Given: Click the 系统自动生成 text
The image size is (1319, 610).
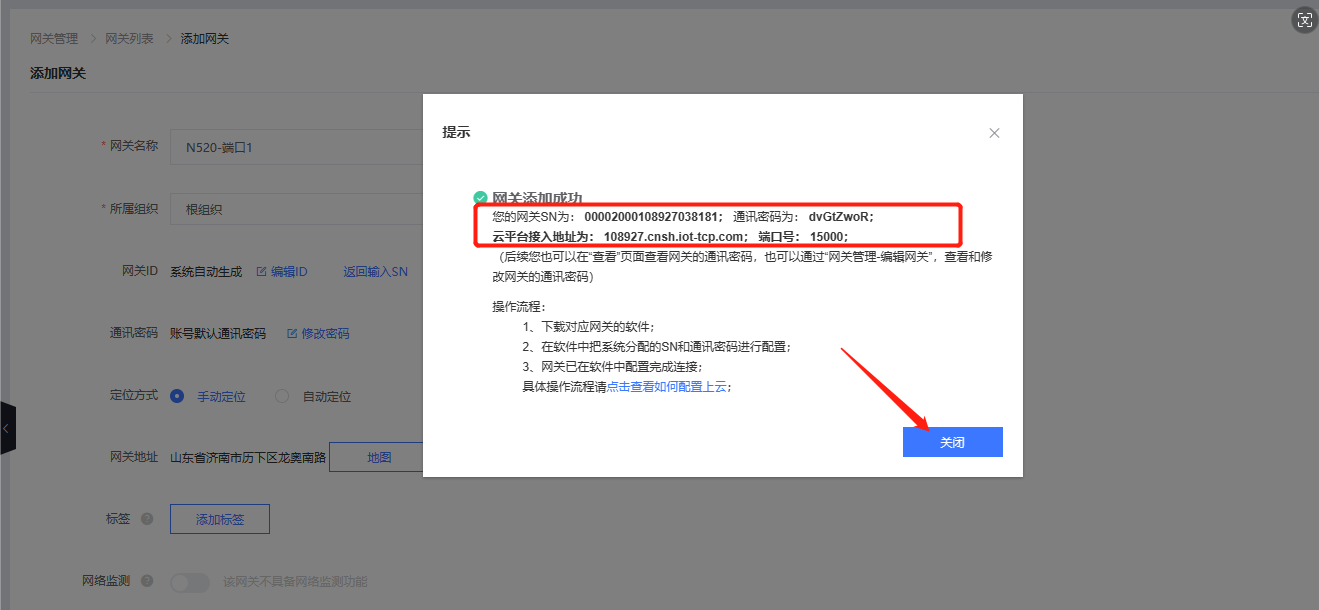Looking at the screenshot, I should [206, 272].
